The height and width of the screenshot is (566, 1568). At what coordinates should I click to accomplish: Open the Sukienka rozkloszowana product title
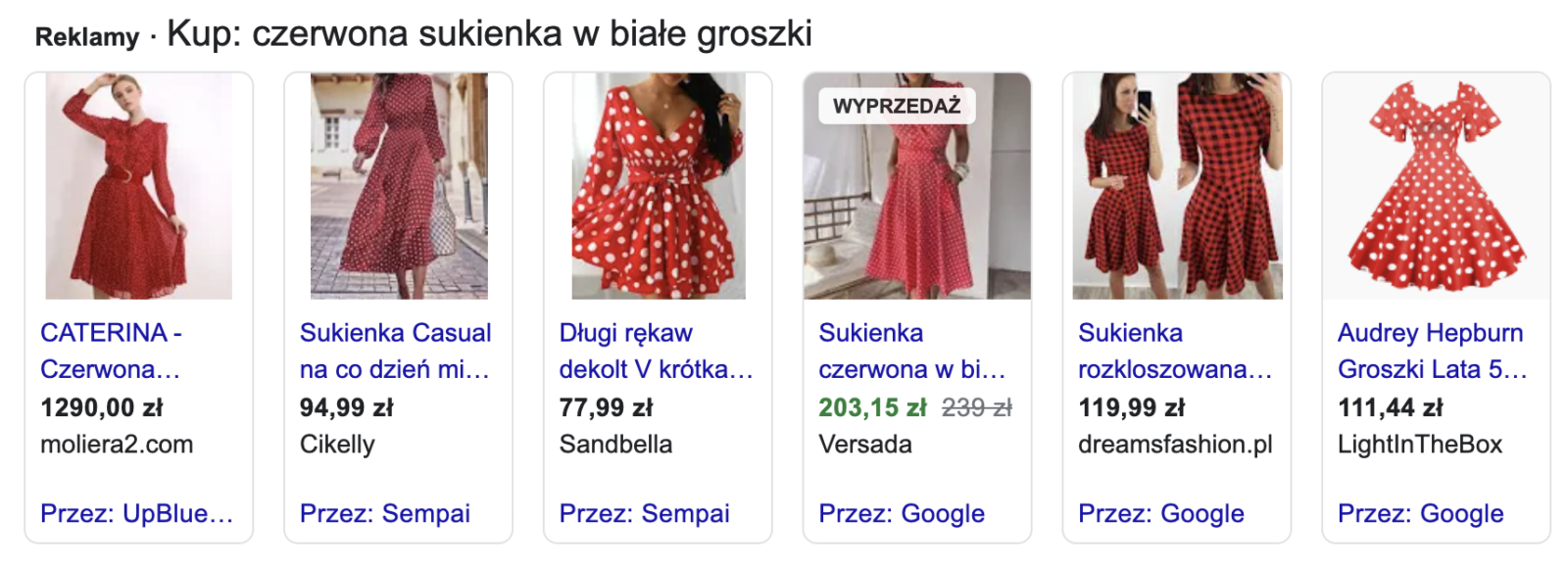1175,351
